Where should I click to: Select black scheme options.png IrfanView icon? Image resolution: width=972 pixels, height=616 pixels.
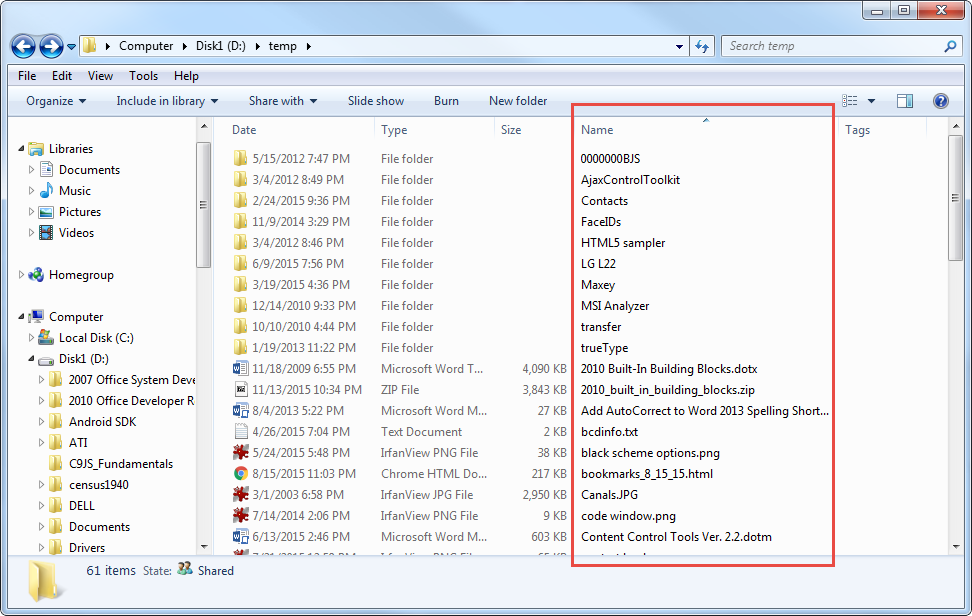[x=241, y=453]
